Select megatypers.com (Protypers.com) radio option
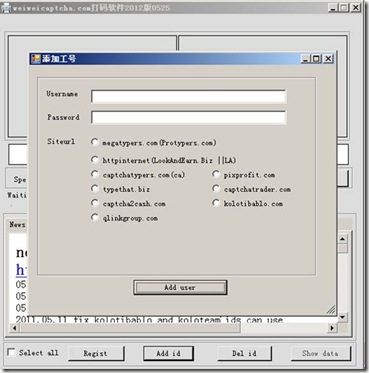This screenshot has width=369, height=373. pos(95,143)
